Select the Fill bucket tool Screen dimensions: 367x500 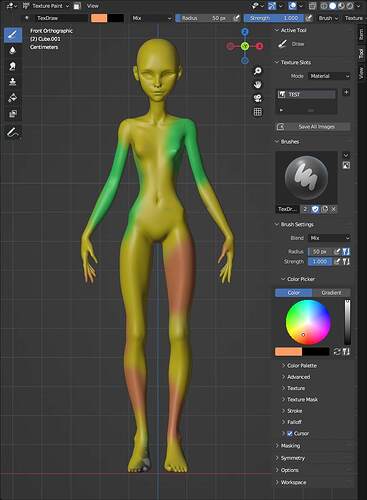point(13,98)
